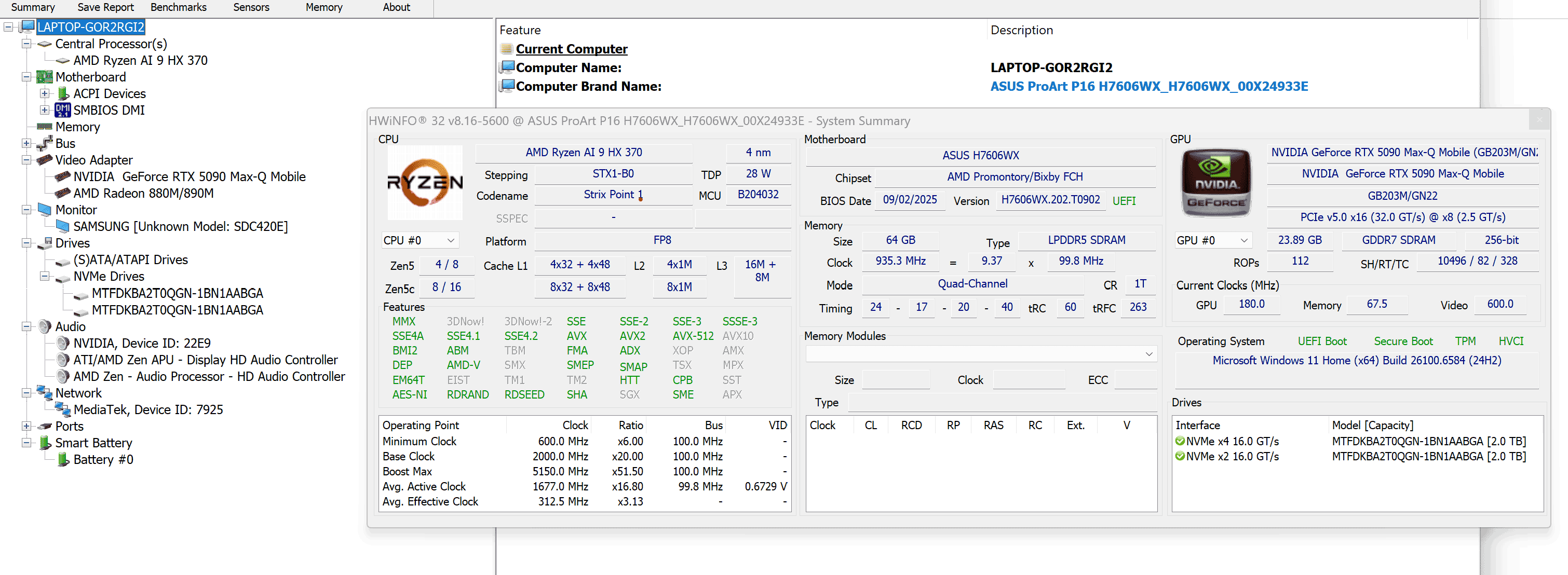The image size is (1568, 575).
Task: Click Save Report in the toolbar
Action: [x=105, y=7]
